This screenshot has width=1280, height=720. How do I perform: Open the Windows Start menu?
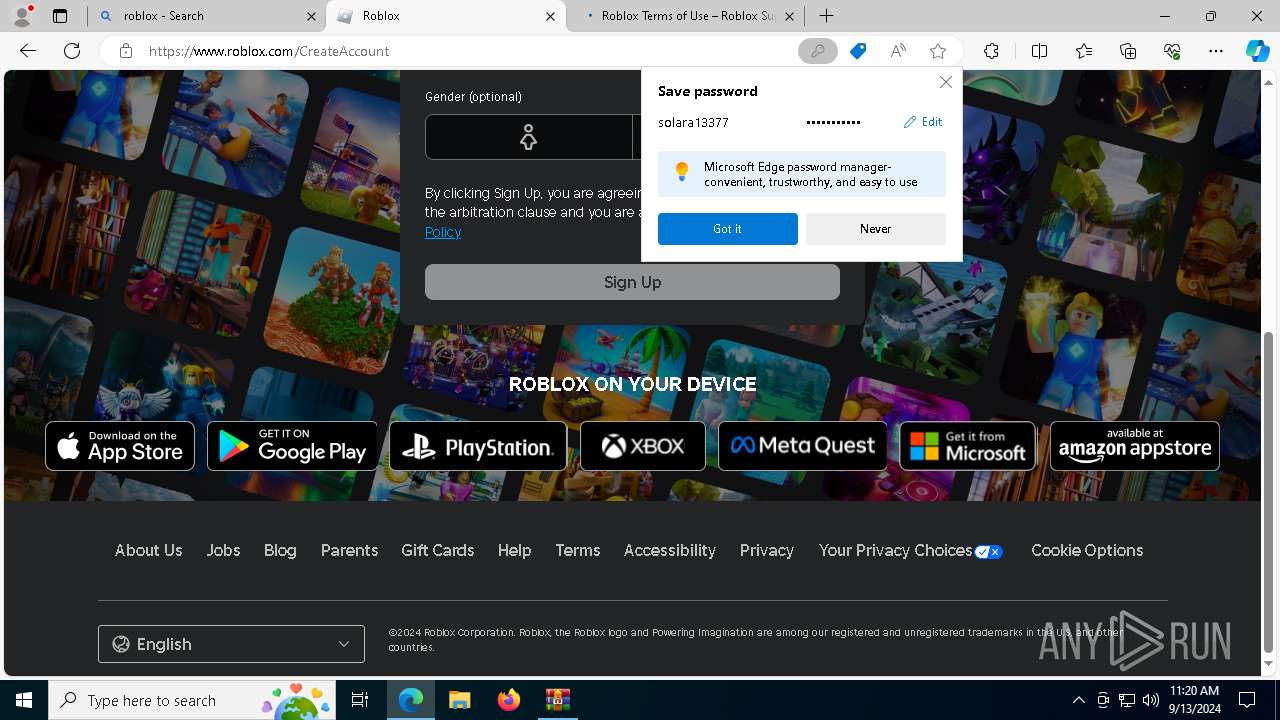(24, 700)
